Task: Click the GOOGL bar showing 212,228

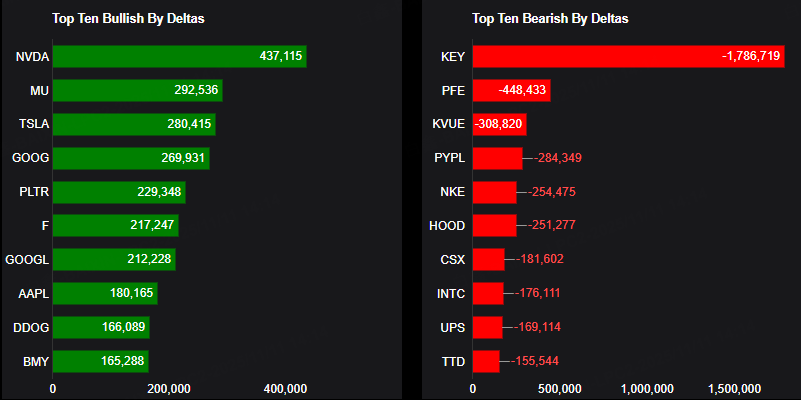Action: pos(112,260)
